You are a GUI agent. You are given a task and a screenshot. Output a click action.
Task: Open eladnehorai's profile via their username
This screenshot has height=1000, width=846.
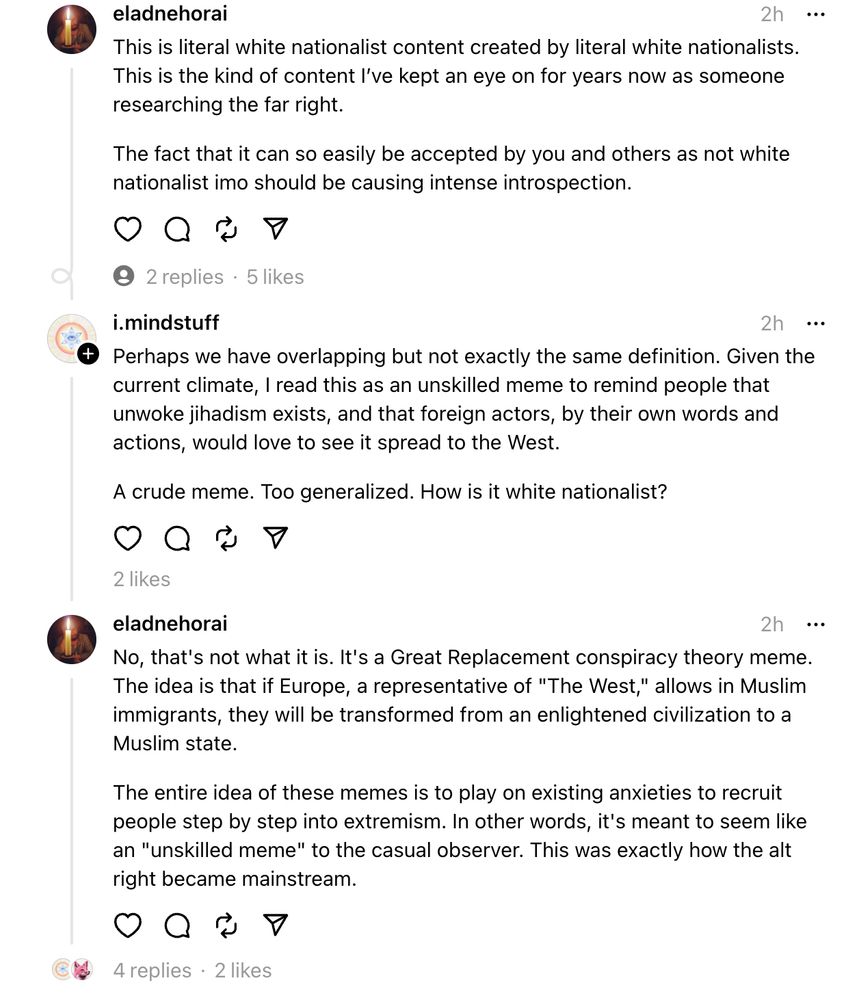(170, 14)
